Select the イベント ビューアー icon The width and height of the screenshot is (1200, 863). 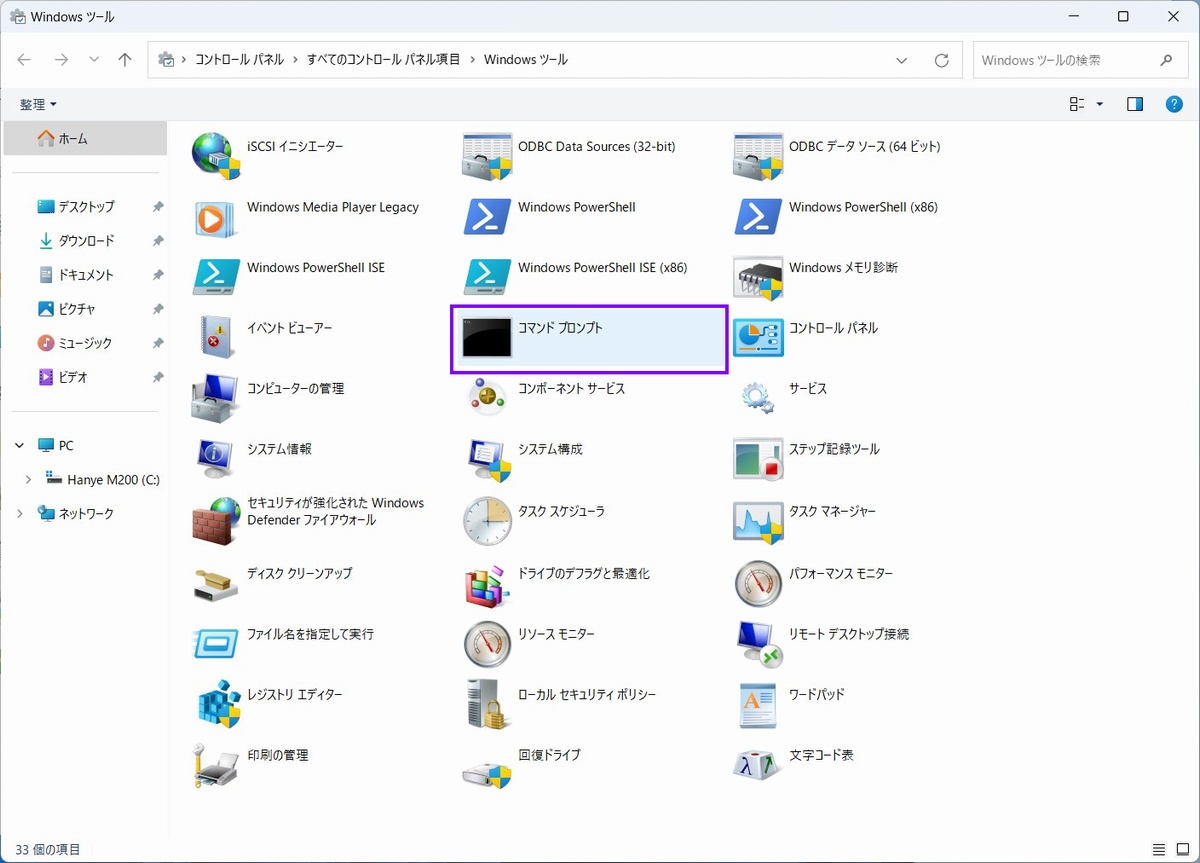coord(216,337)
